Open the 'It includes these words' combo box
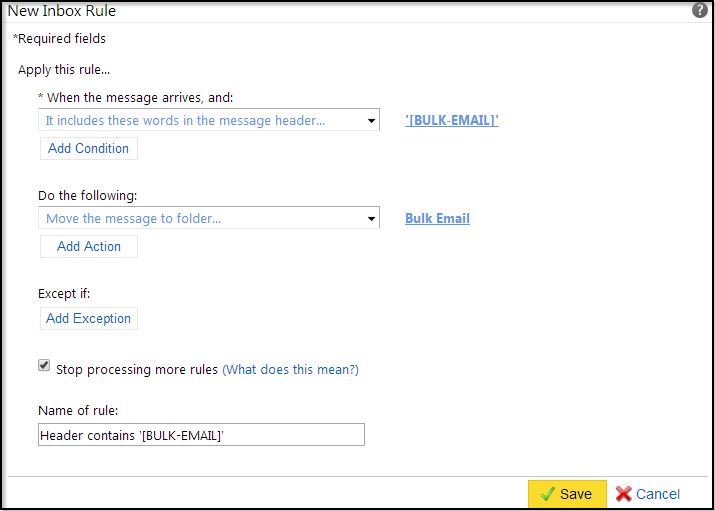 [200, 121]
